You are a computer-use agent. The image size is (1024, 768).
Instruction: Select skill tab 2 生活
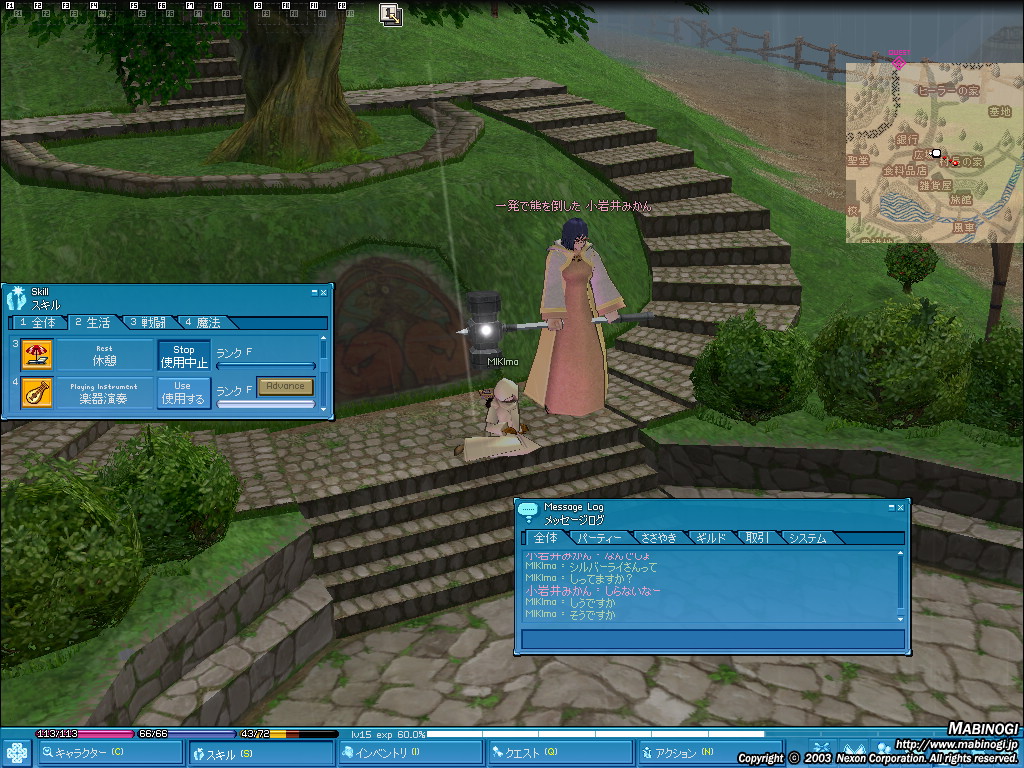point(93,323)
